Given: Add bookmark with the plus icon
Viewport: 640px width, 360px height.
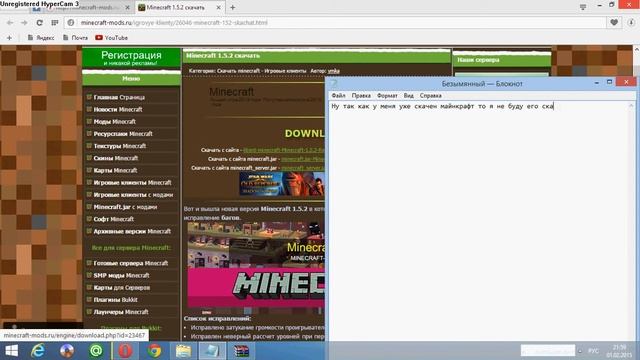Looking at the screenshot, I should (9, 38).
